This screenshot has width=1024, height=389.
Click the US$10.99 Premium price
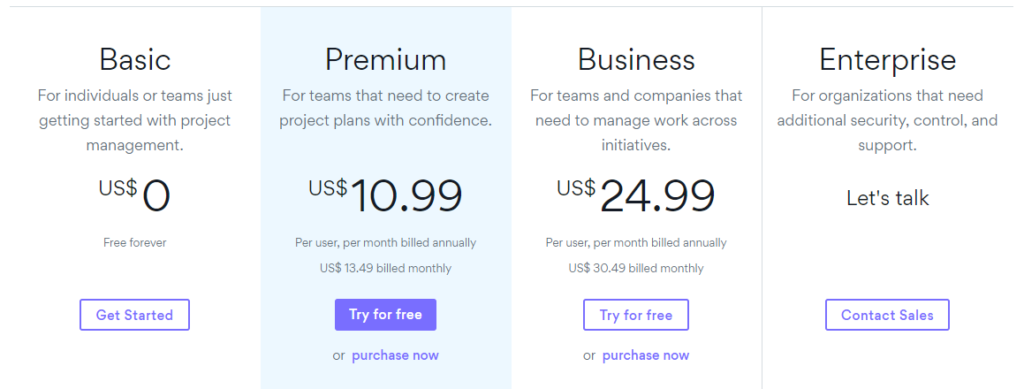(x=385, y=195)
